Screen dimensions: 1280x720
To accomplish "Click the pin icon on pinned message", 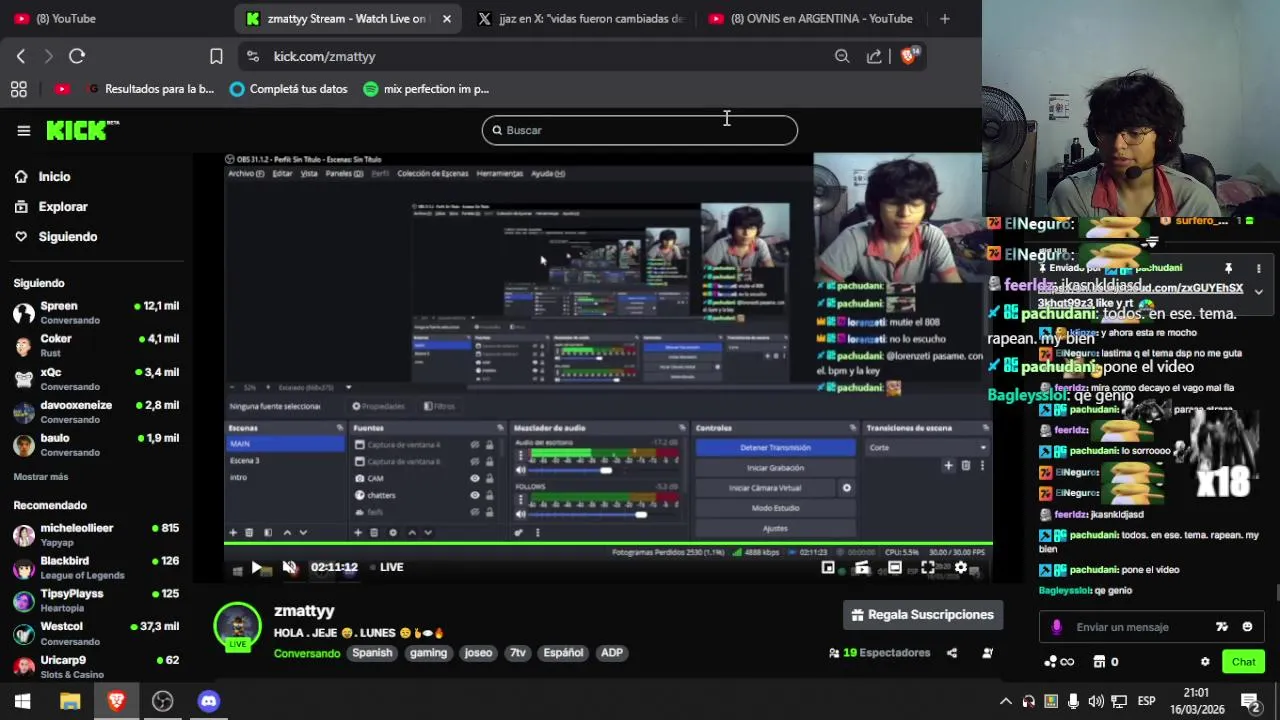I will pos(1229,268).
